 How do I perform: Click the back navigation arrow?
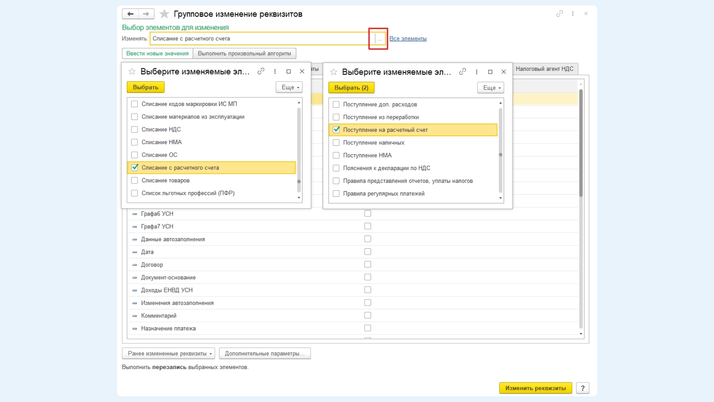130,14
